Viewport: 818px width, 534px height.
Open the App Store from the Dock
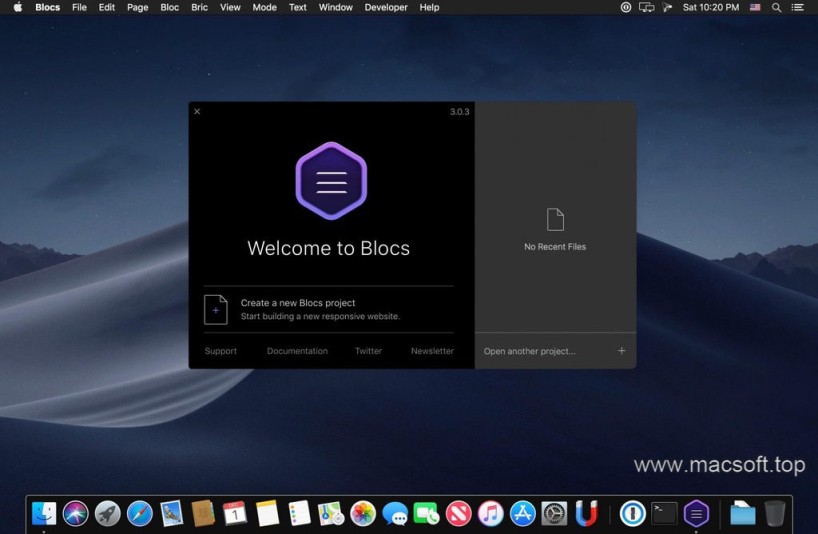[x=523, y=514]
